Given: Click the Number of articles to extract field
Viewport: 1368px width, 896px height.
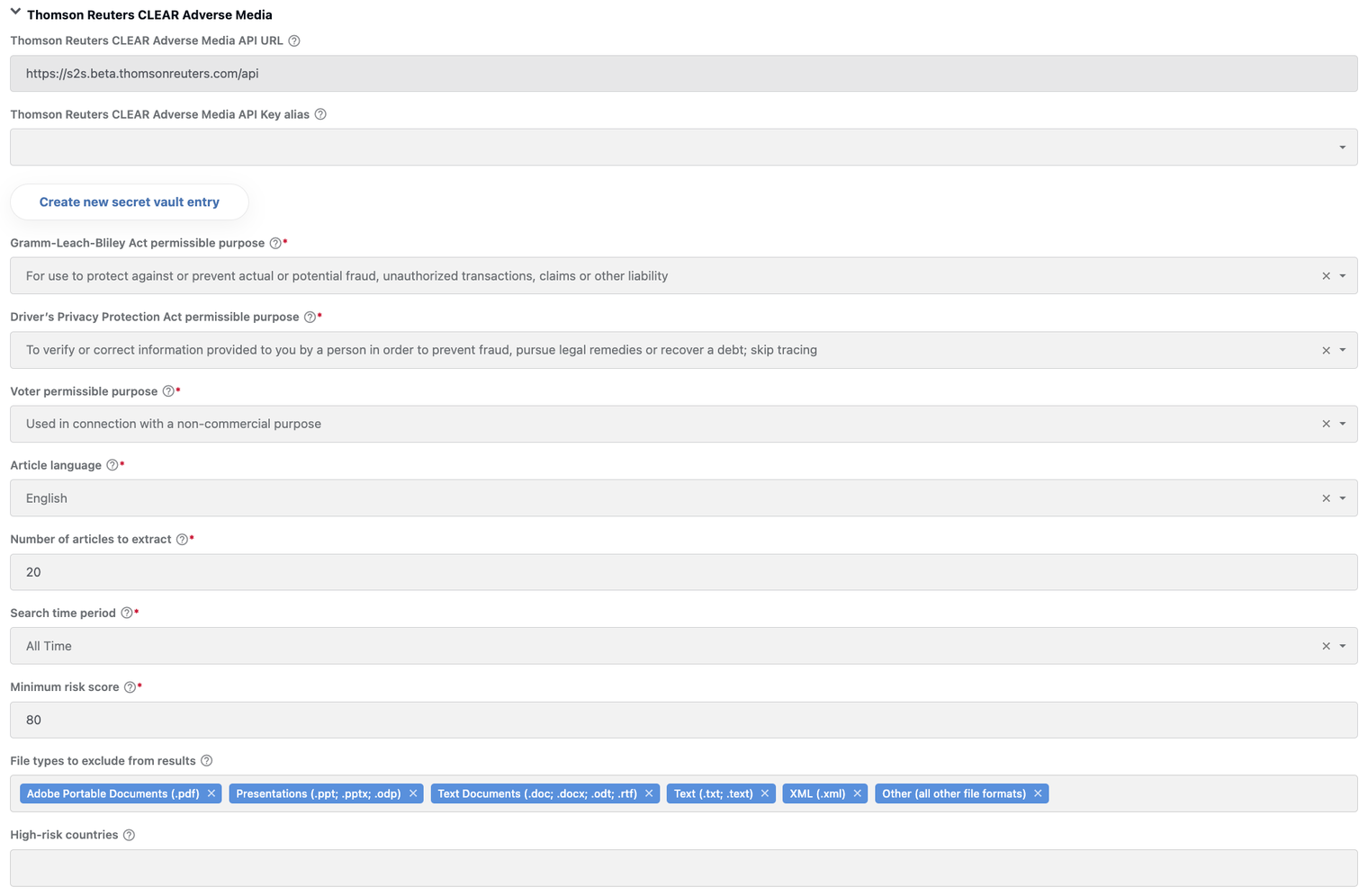Looking at the screenshot, I should [x=684, y=572].
